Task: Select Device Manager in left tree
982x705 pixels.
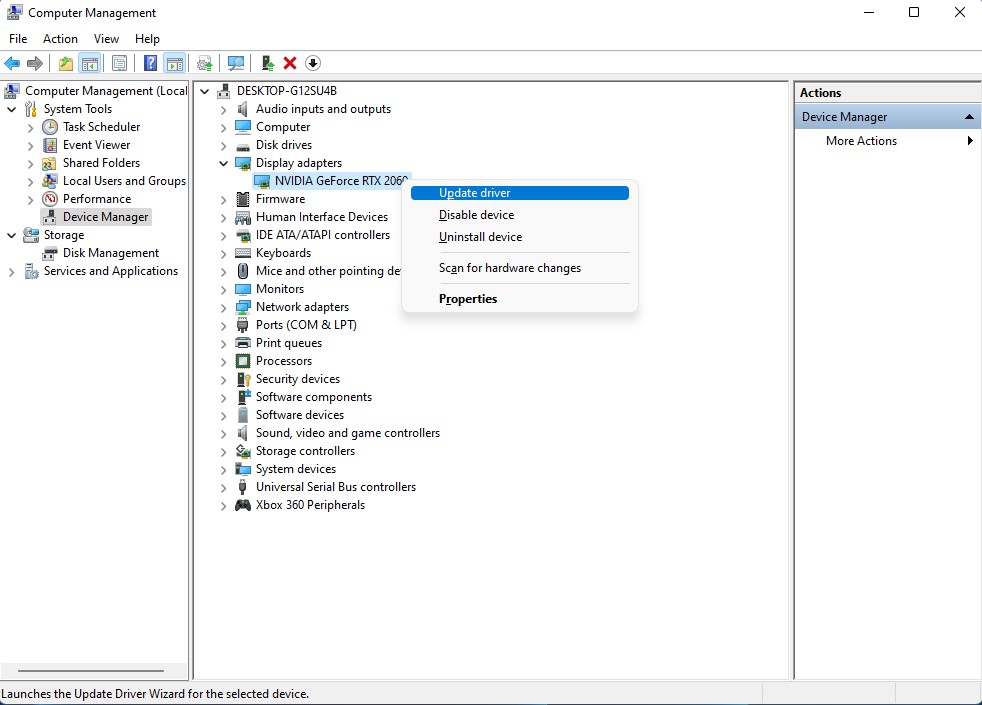Action: (x=96, y=217)
